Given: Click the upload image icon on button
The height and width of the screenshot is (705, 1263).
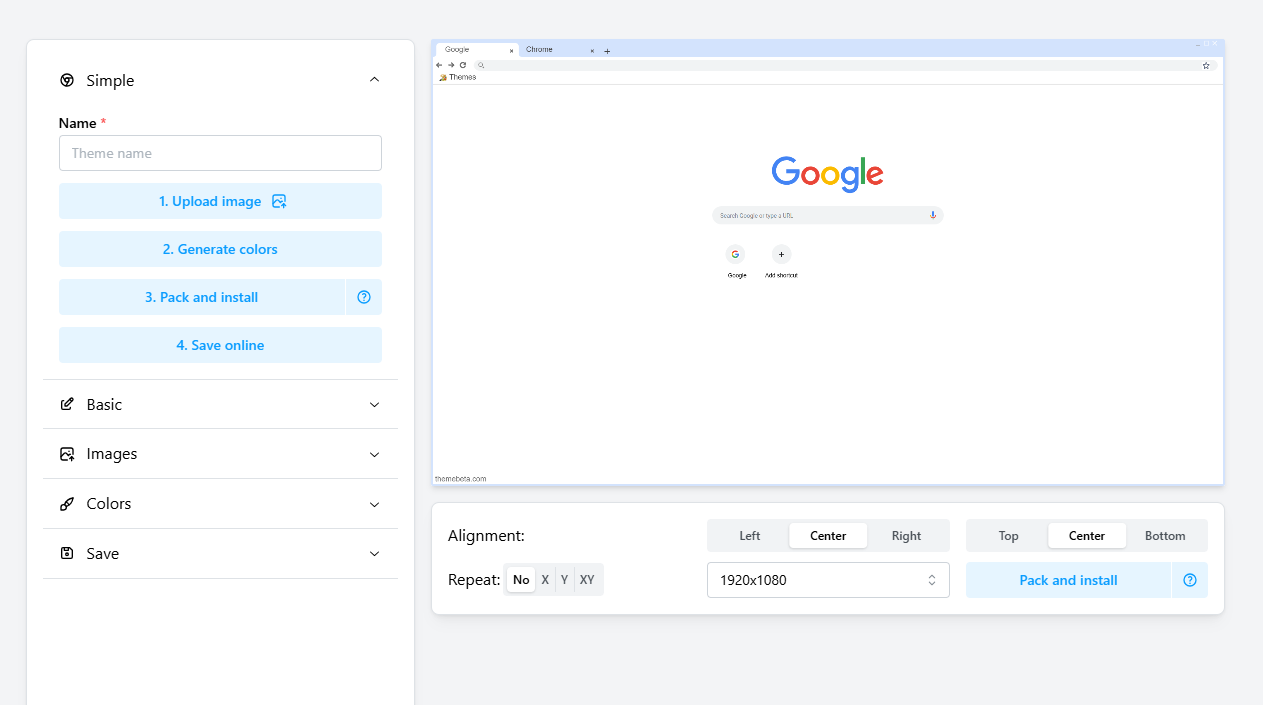Looking at the screenshot, I should (279, 201).
